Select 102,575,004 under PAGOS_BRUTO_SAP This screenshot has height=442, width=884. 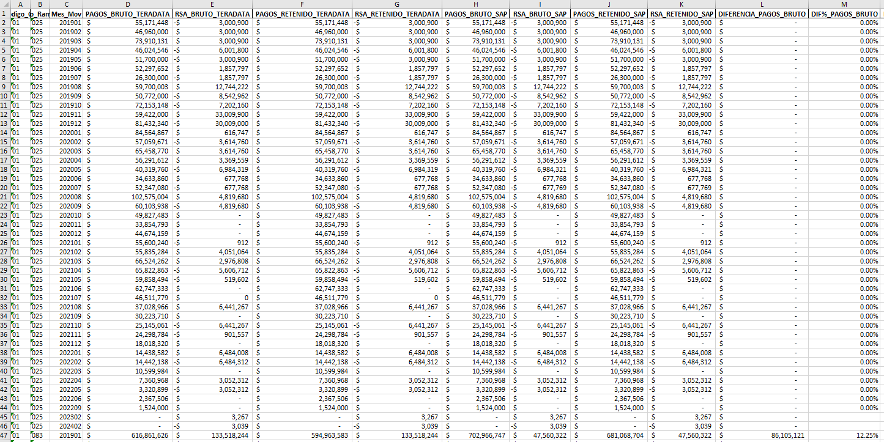[476, 196]
